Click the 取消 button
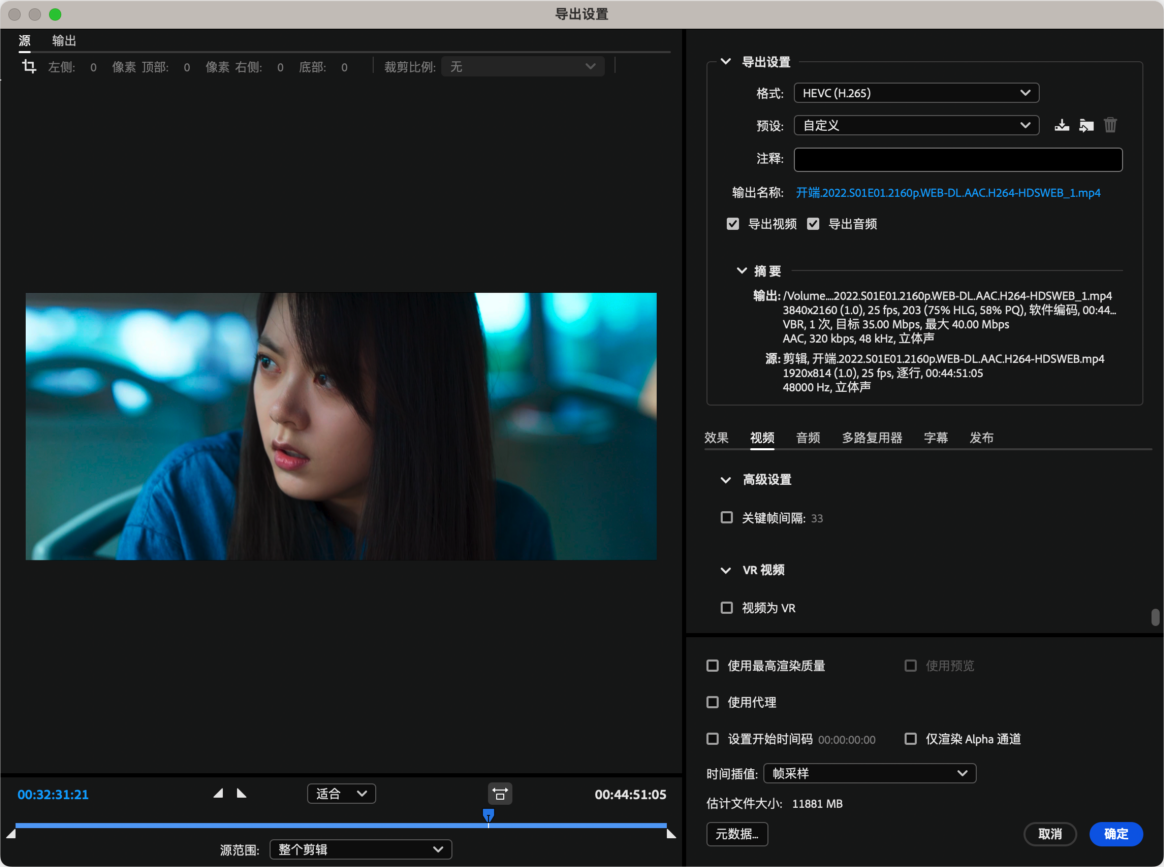 point(1050,834)
